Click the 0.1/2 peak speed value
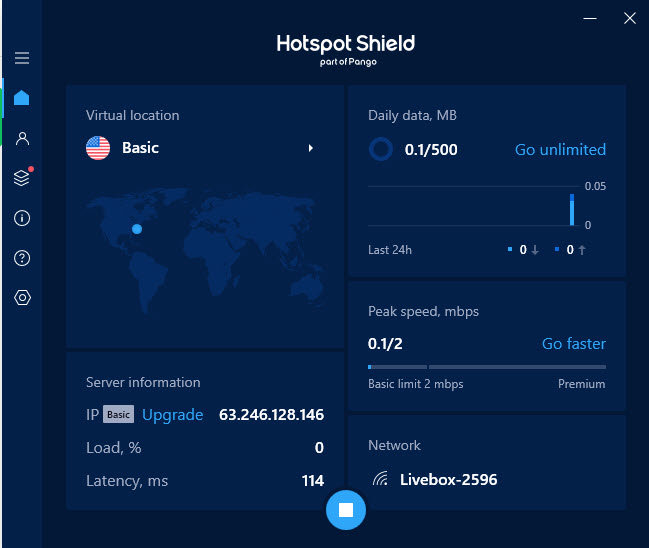The width and height of the screenshot is (649, 548). (x=385, y=344)
